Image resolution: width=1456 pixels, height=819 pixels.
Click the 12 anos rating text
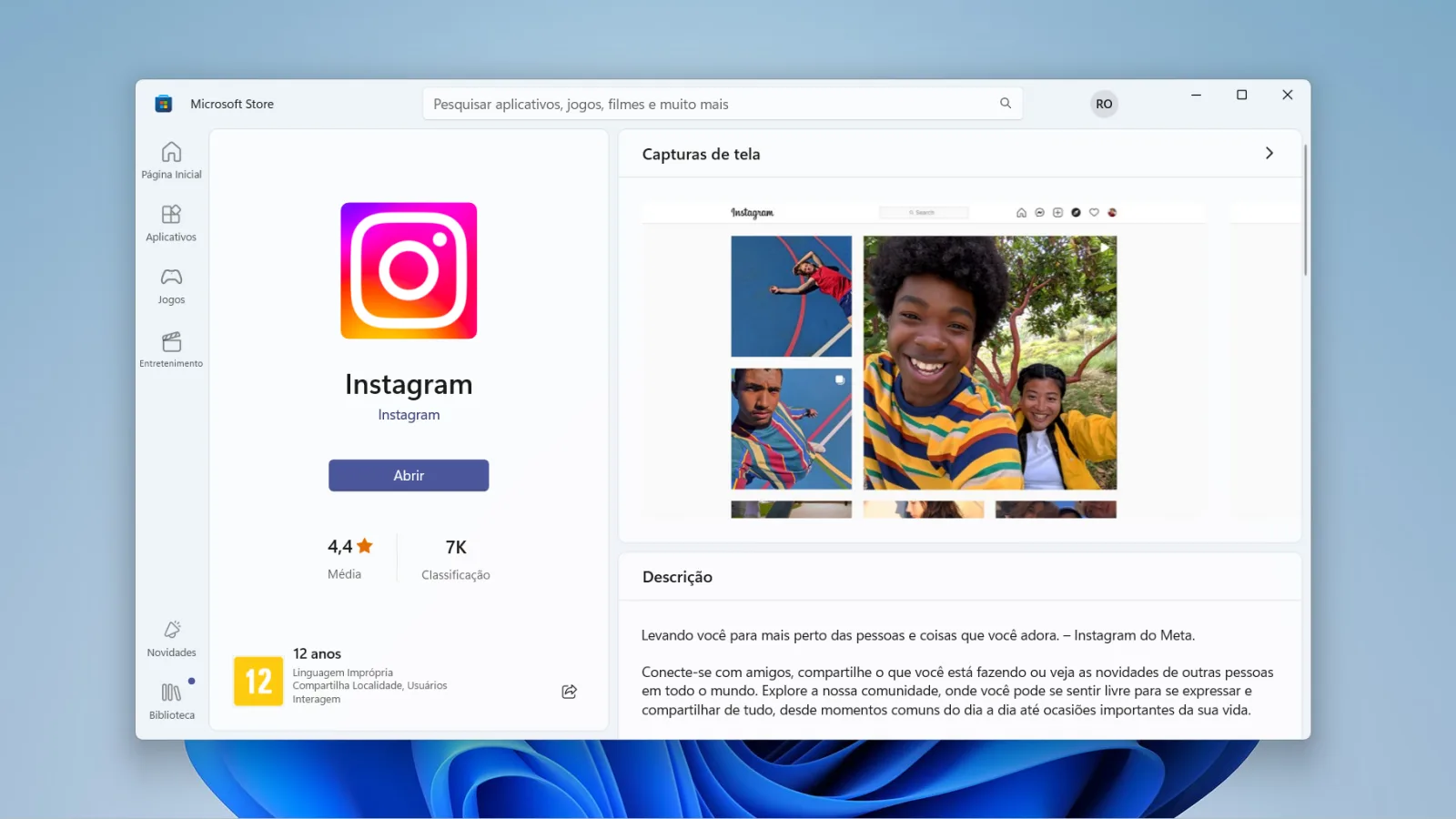[317, 653]
